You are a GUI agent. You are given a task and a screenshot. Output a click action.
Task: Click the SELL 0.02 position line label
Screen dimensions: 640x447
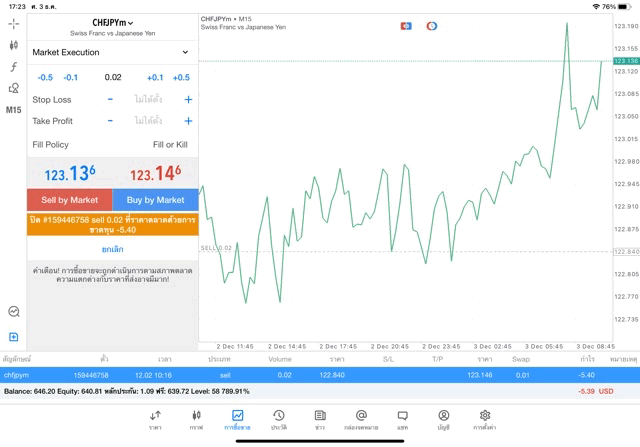coord(216,248)
